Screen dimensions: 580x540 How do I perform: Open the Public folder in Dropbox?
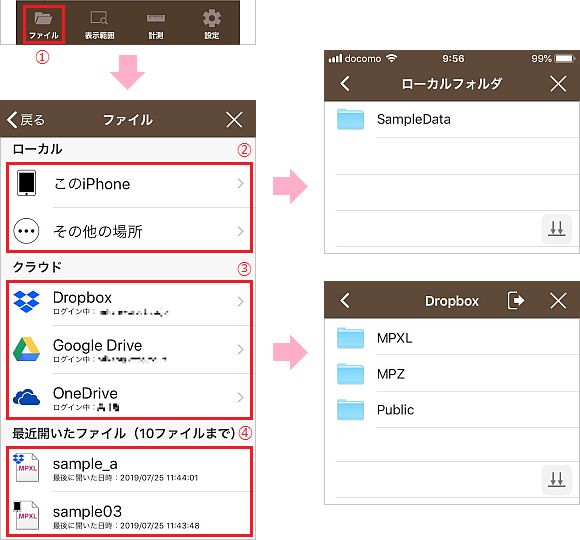pyautogui.click(x=452, y=410)
